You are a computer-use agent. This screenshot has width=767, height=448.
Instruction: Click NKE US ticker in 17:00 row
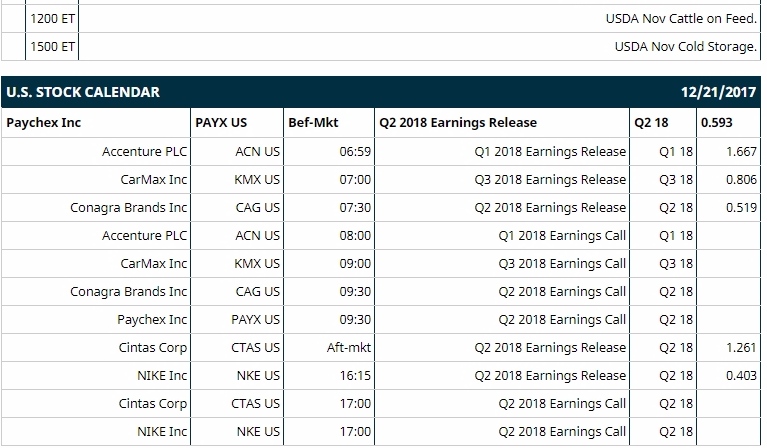coord(258,431)
